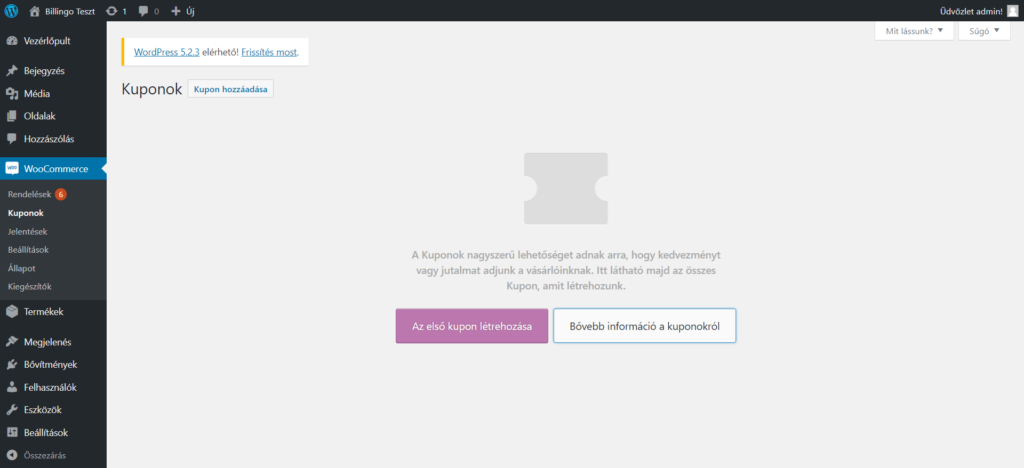Click the Új label in admin bar
Image resolution: width=1024 pixels, height=468 pixels.
point(190,11)
